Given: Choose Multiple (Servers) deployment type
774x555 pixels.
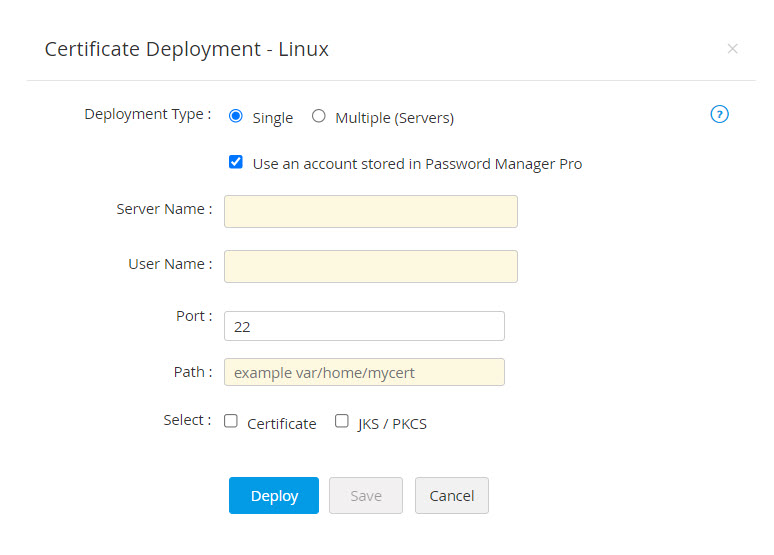Looking at the screenshot, I should [319, 116].
